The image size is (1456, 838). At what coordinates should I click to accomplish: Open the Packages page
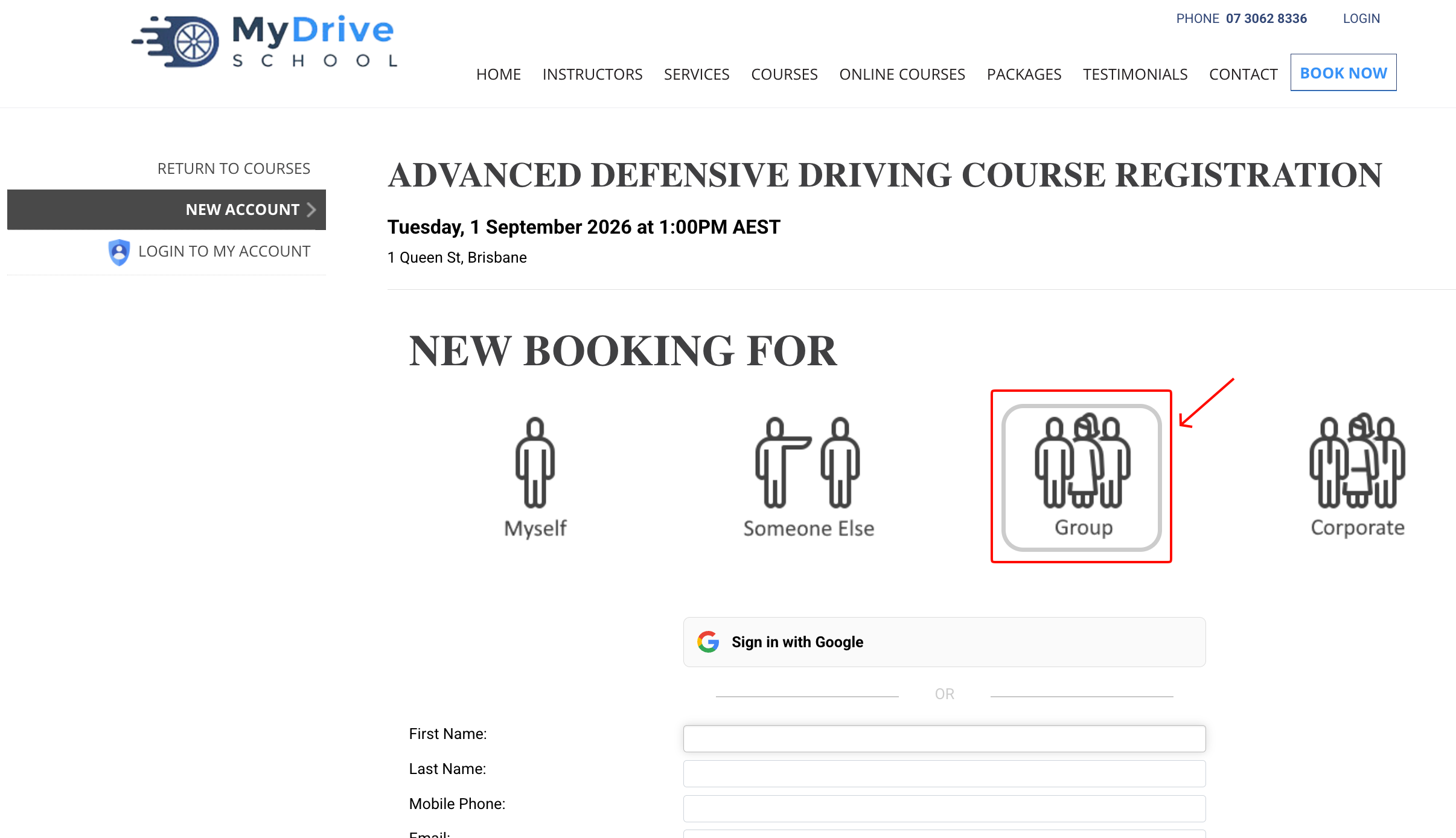pyautogui.click(x=1024, y=74)
